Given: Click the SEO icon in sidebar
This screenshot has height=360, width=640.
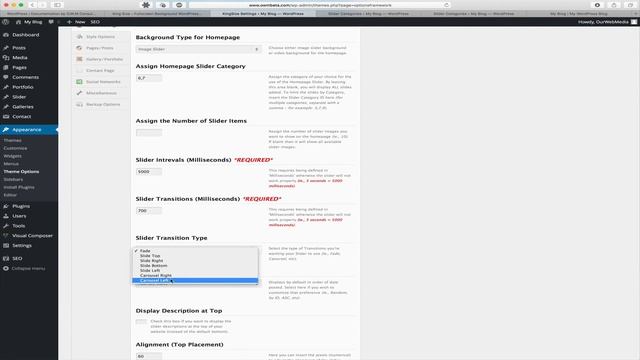Looking at the screenshot, I should coord(6,258).
